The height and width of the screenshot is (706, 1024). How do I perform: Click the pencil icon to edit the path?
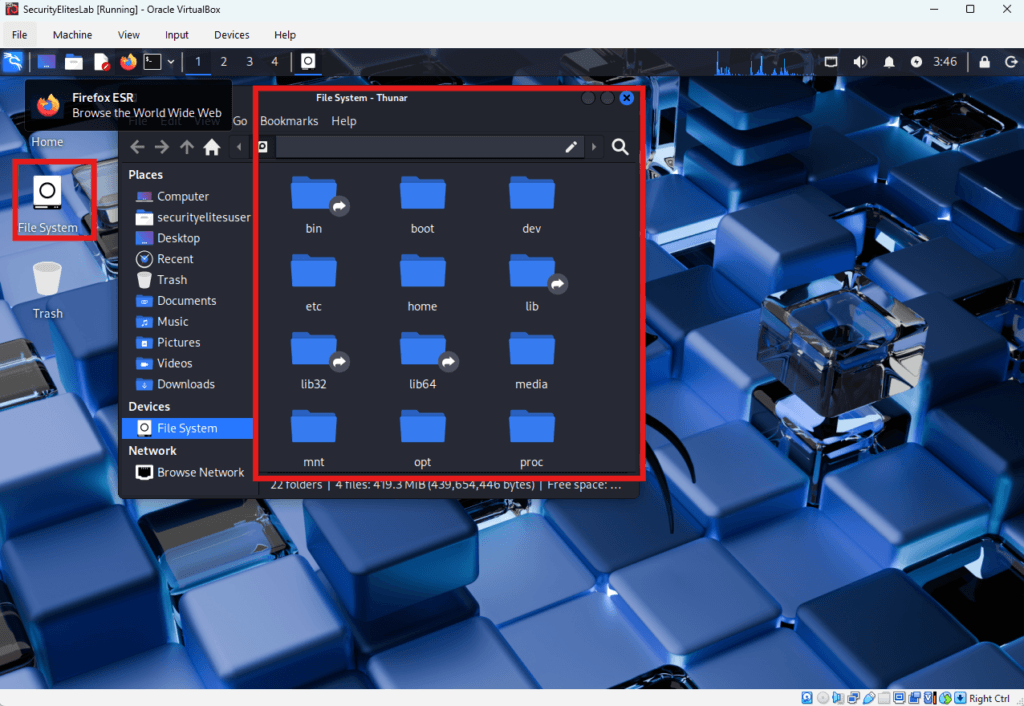click(570, 147)
